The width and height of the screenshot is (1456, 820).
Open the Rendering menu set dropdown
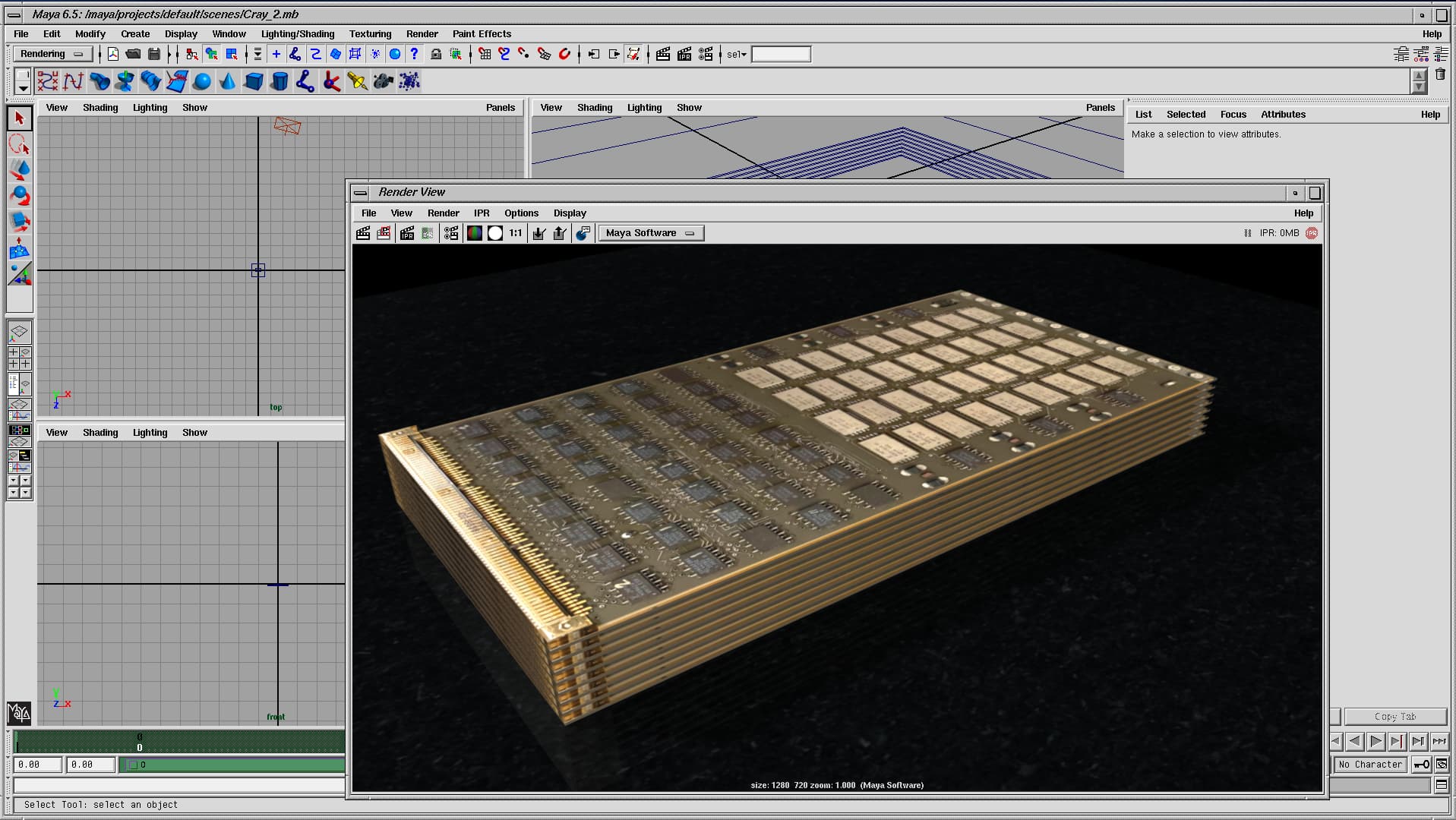click(52, 54)
